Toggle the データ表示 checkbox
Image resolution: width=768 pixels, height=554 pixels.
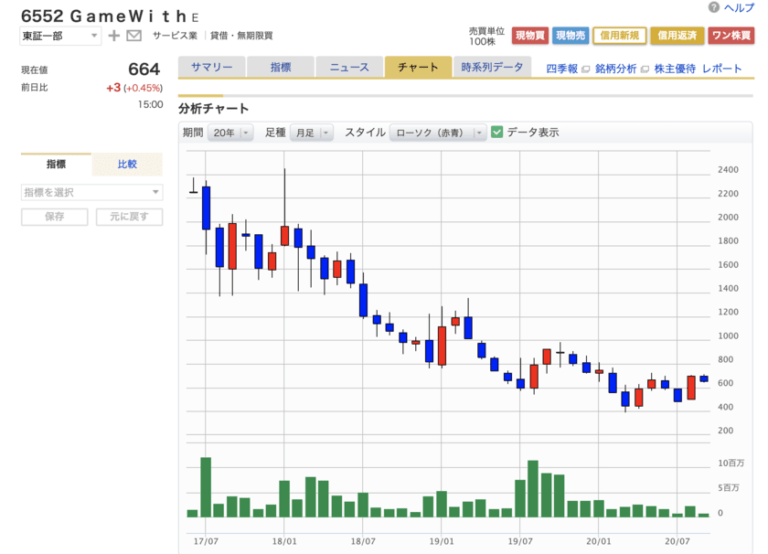[497, 132]
